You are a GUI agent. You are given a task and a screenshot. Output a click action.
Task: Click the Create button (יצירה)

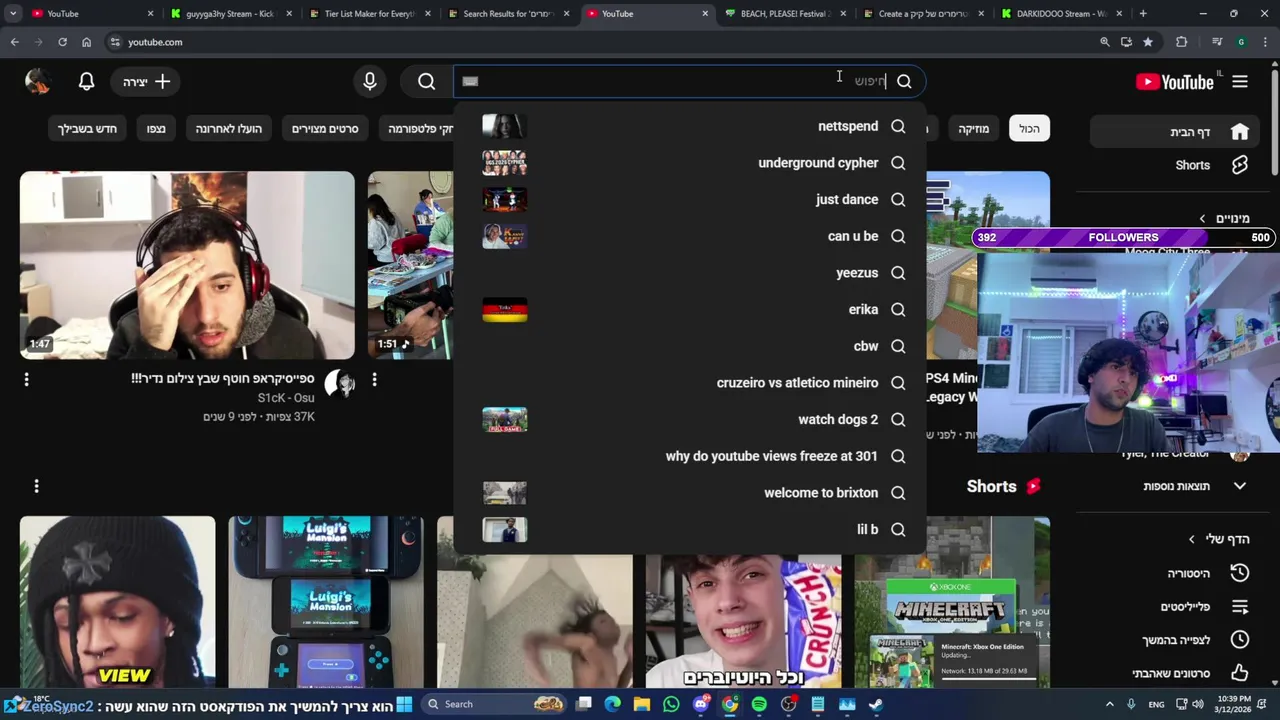[x=146, y=82]
